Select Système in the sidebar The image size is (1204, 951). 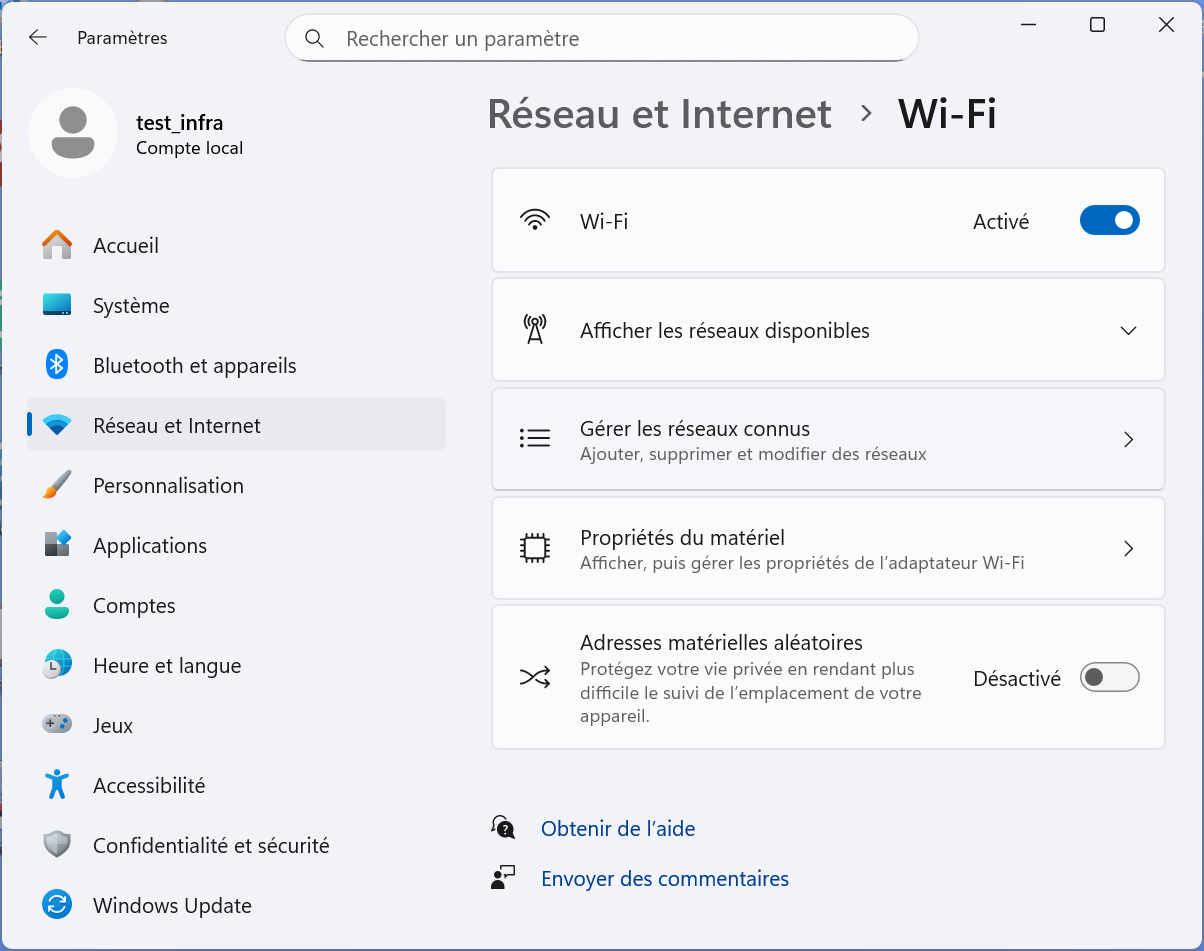pos(131,306)
